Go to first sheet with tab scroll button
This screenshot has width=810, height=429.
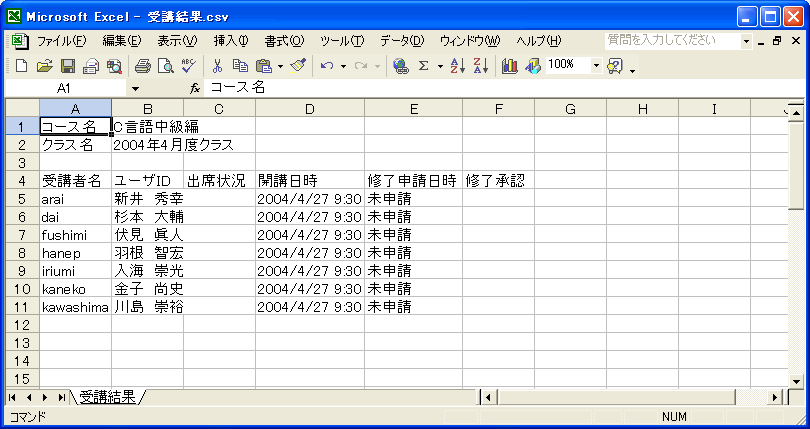click(12, 397)
